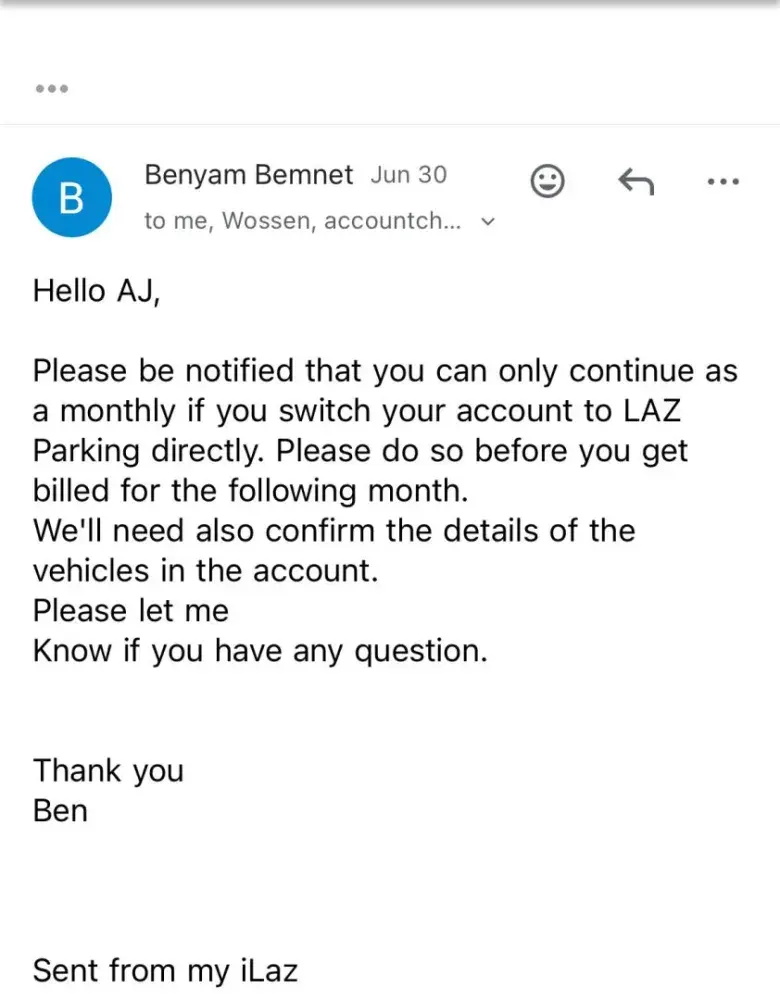Viewport: 780px width, 1000px height.
Task: Tap the Jun 30 date stamp
Action: point(409,175)
